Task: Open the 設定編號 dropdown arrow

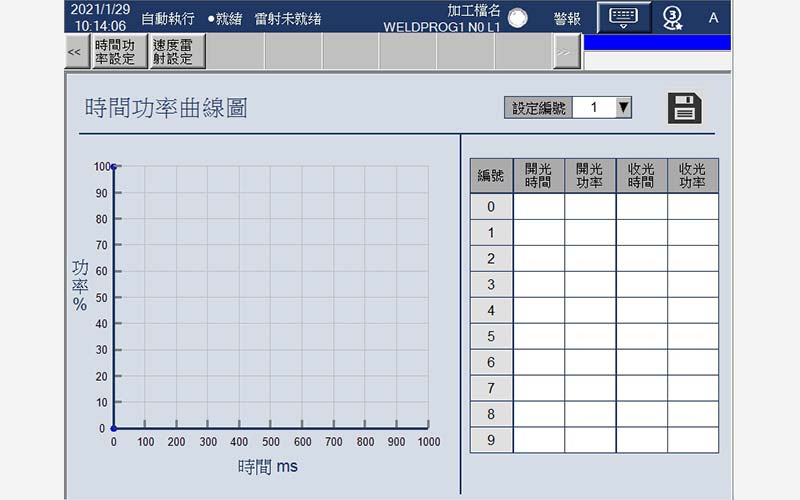Action: [623, 108]
